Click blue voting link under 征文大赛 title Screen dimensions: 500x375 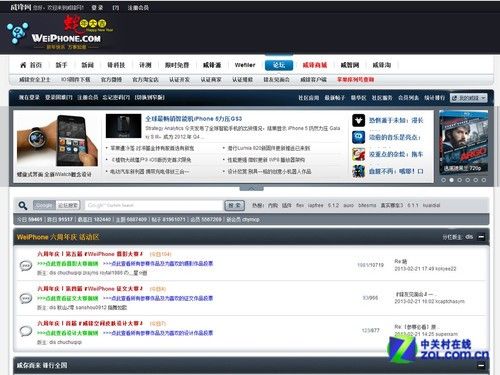coord(158,298)
